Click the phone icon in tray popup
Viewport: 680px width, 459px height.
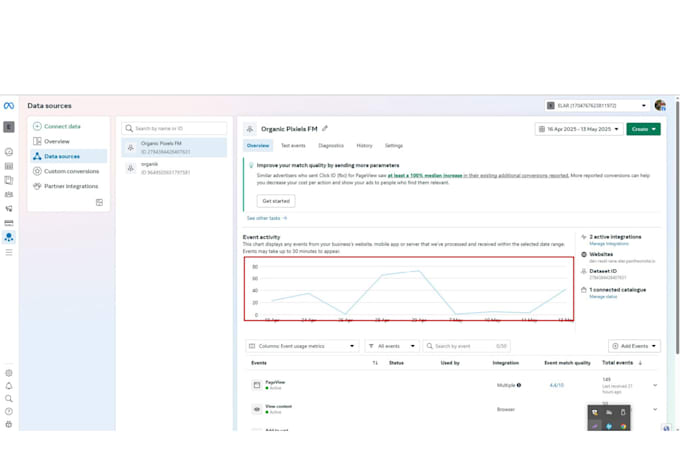coord(623,412)
